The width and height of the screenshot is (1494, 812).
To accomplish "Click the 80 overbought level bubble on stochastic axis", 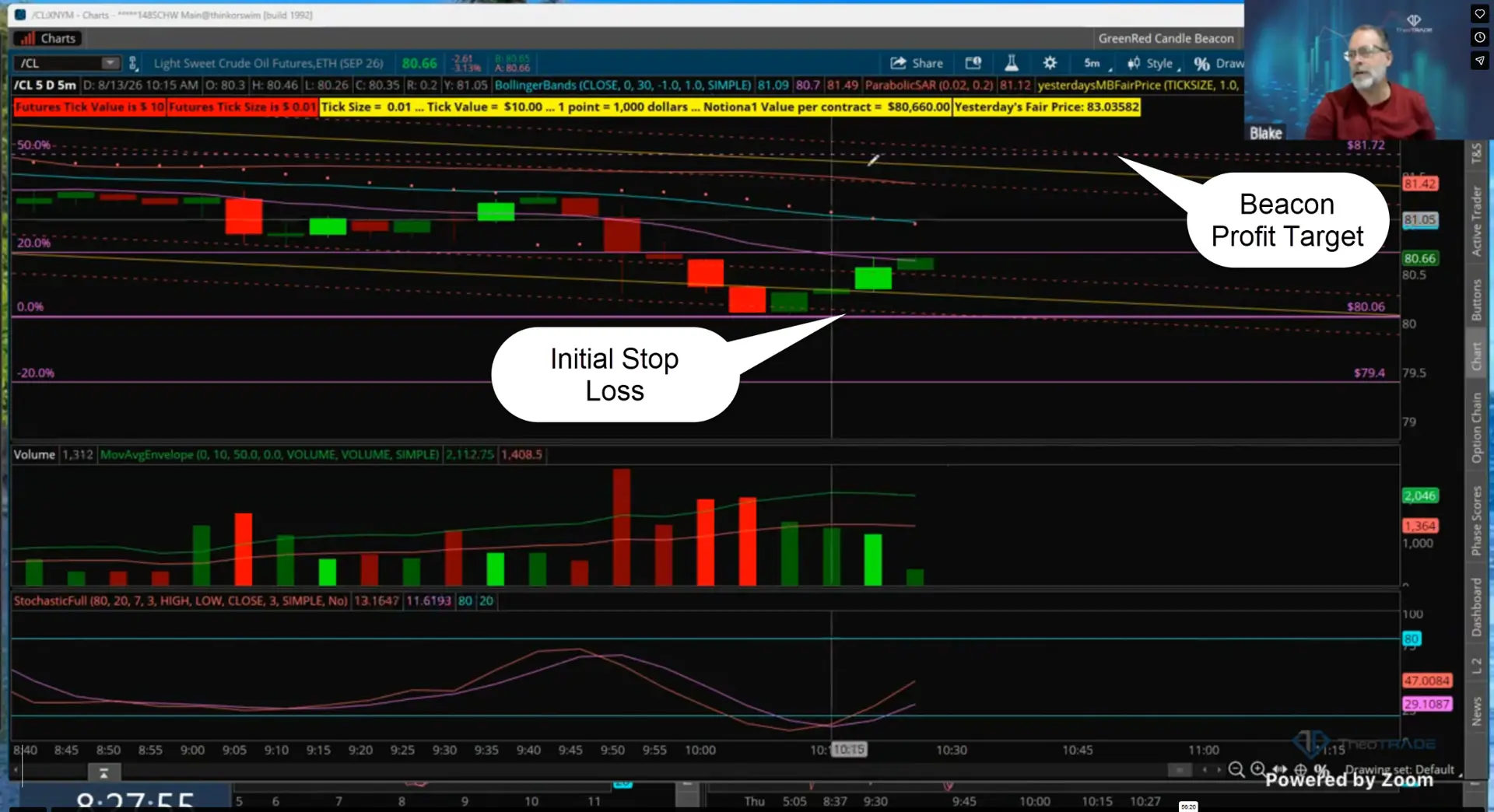I will pyautogui.click(x=1412, y=639).
